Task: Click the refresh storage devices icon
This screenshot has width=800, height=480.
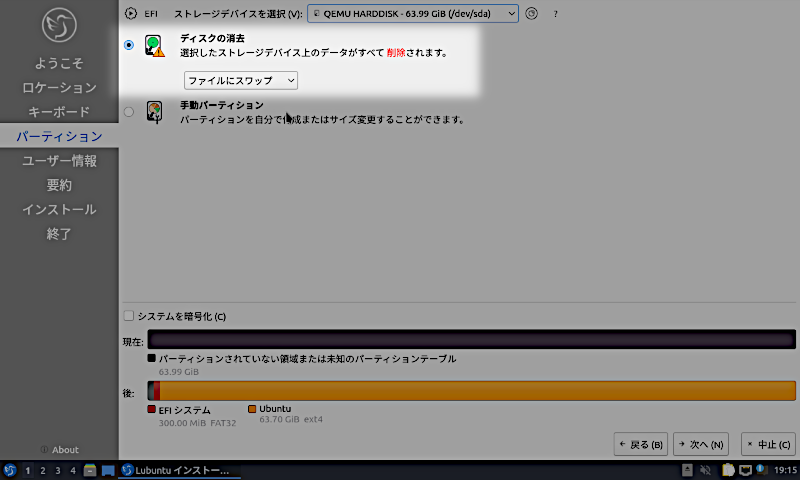Action: pos(531,14)
